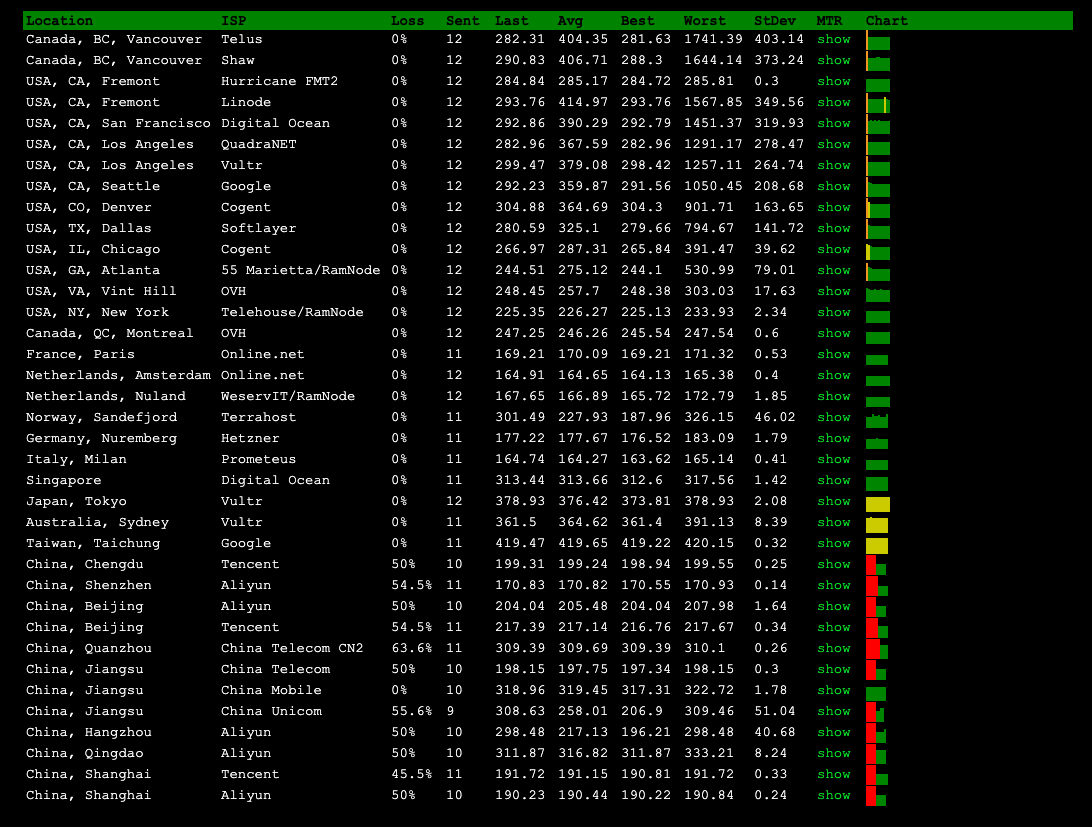Click the ISP column header
This screenshot has width=1092, height=827.
(x=233, y=21)
